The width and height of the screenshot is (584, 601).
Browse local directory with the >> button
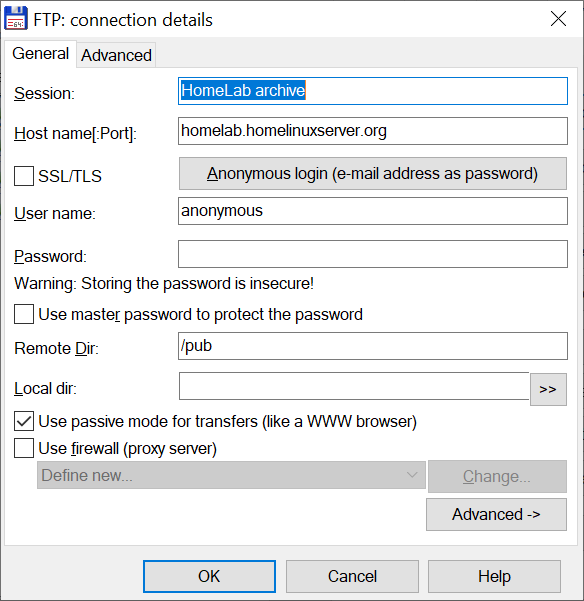[548, 389]
